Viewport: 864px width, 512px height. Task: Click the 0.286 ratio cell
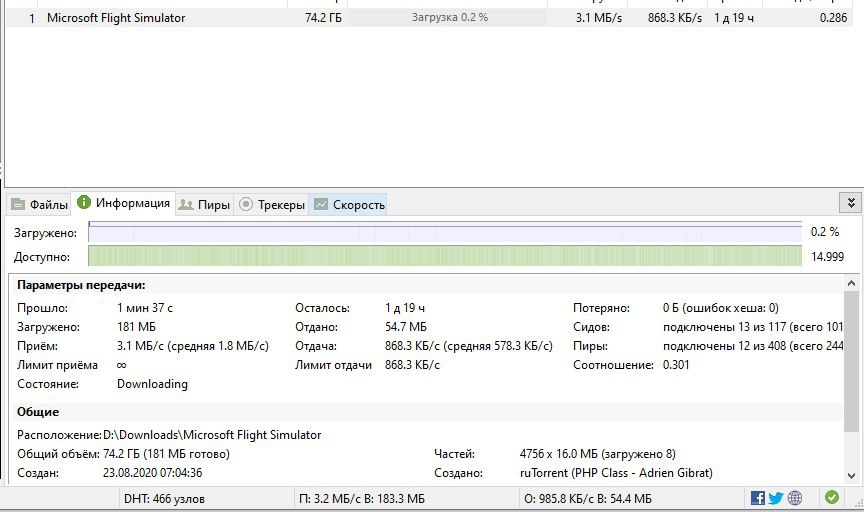click(x=833, y=18)
